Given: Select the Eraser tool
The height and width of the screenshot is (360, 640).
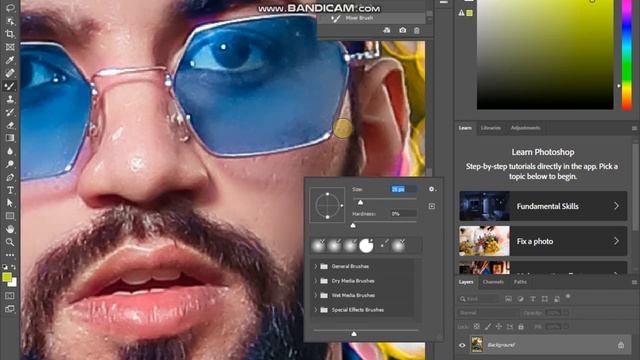Looking at the screenshot, I should [x=10, y=125].
